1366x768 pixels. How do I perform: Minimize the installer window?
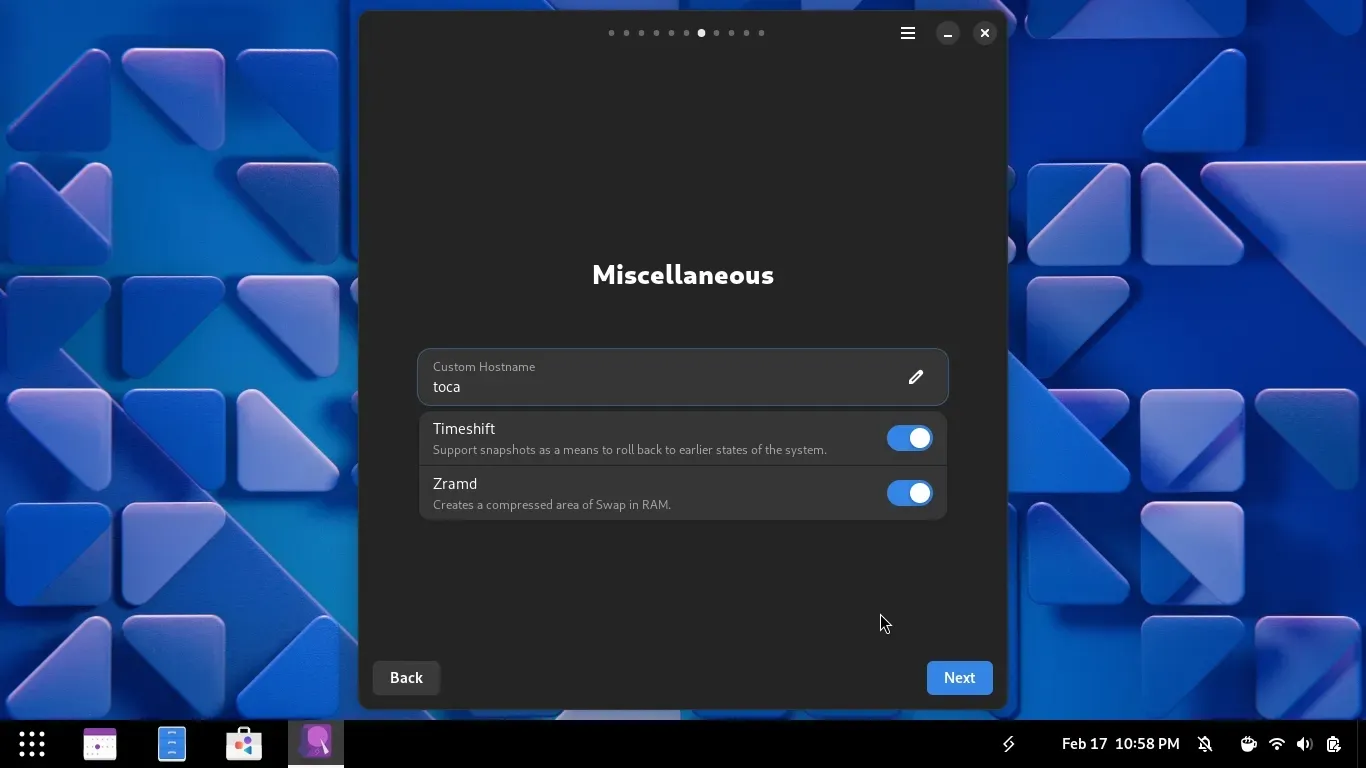click(x=947, y=33)
